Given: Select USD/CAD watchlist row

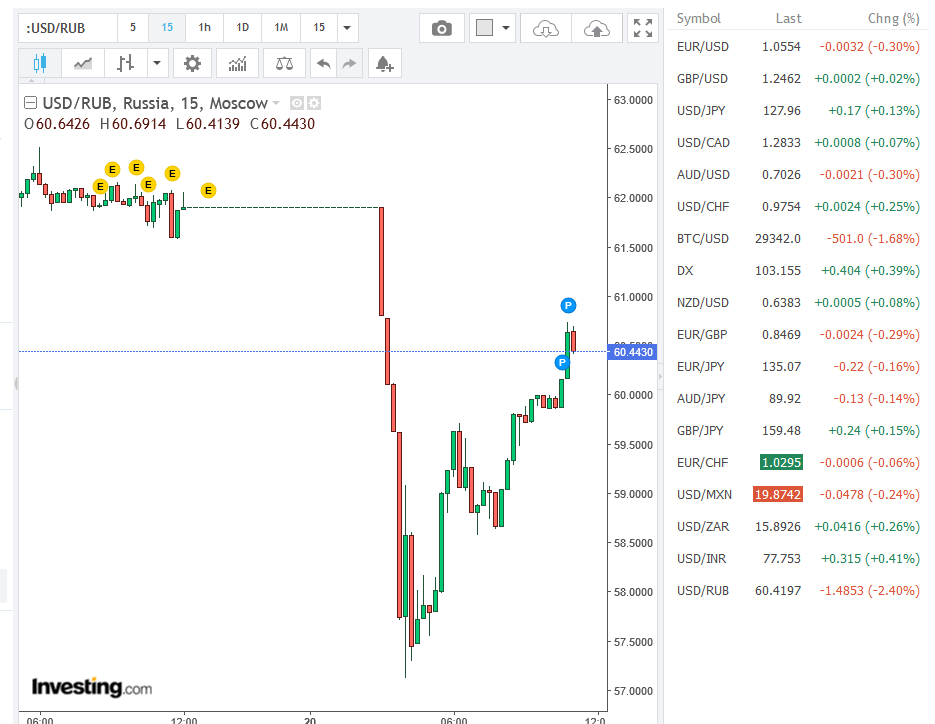Looking at the screenshot, I should [798, 143].
